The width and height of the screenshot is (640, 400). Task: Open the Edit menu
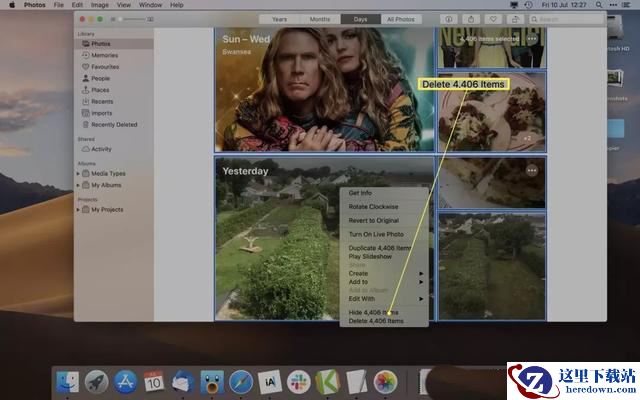click(77, 5)
